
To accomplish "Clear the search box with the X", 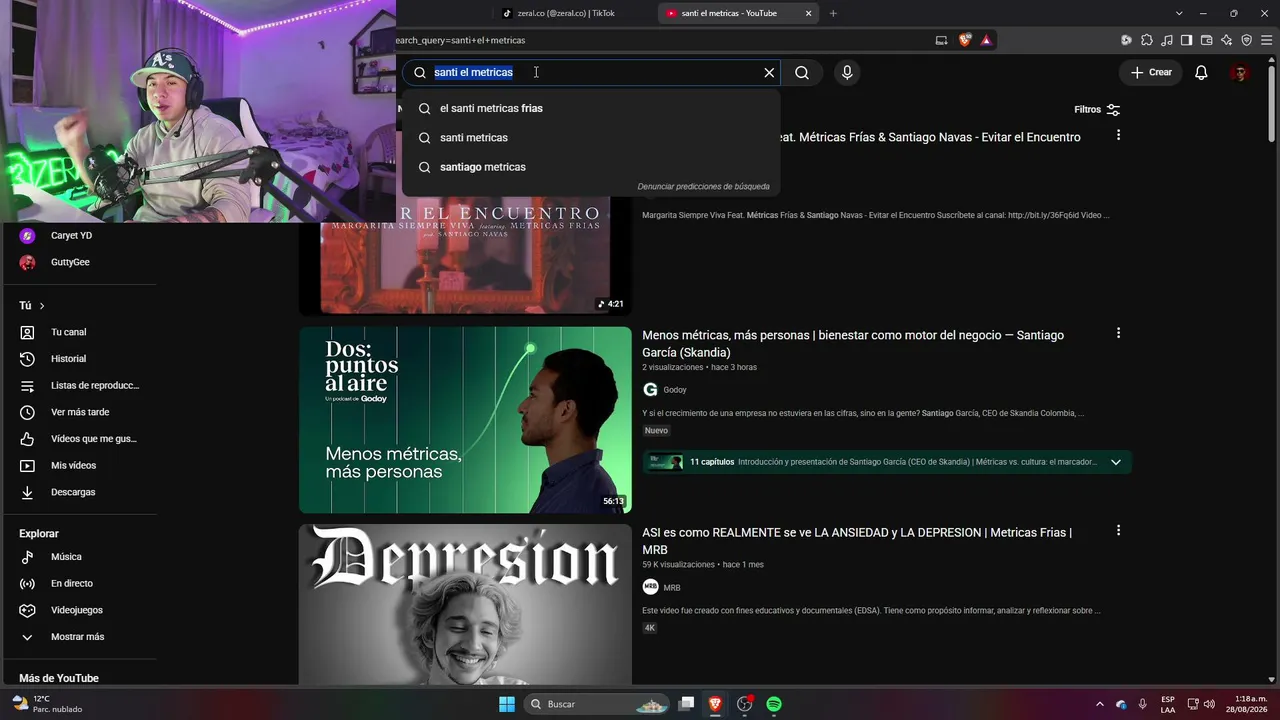I will [x=769, y=72].
